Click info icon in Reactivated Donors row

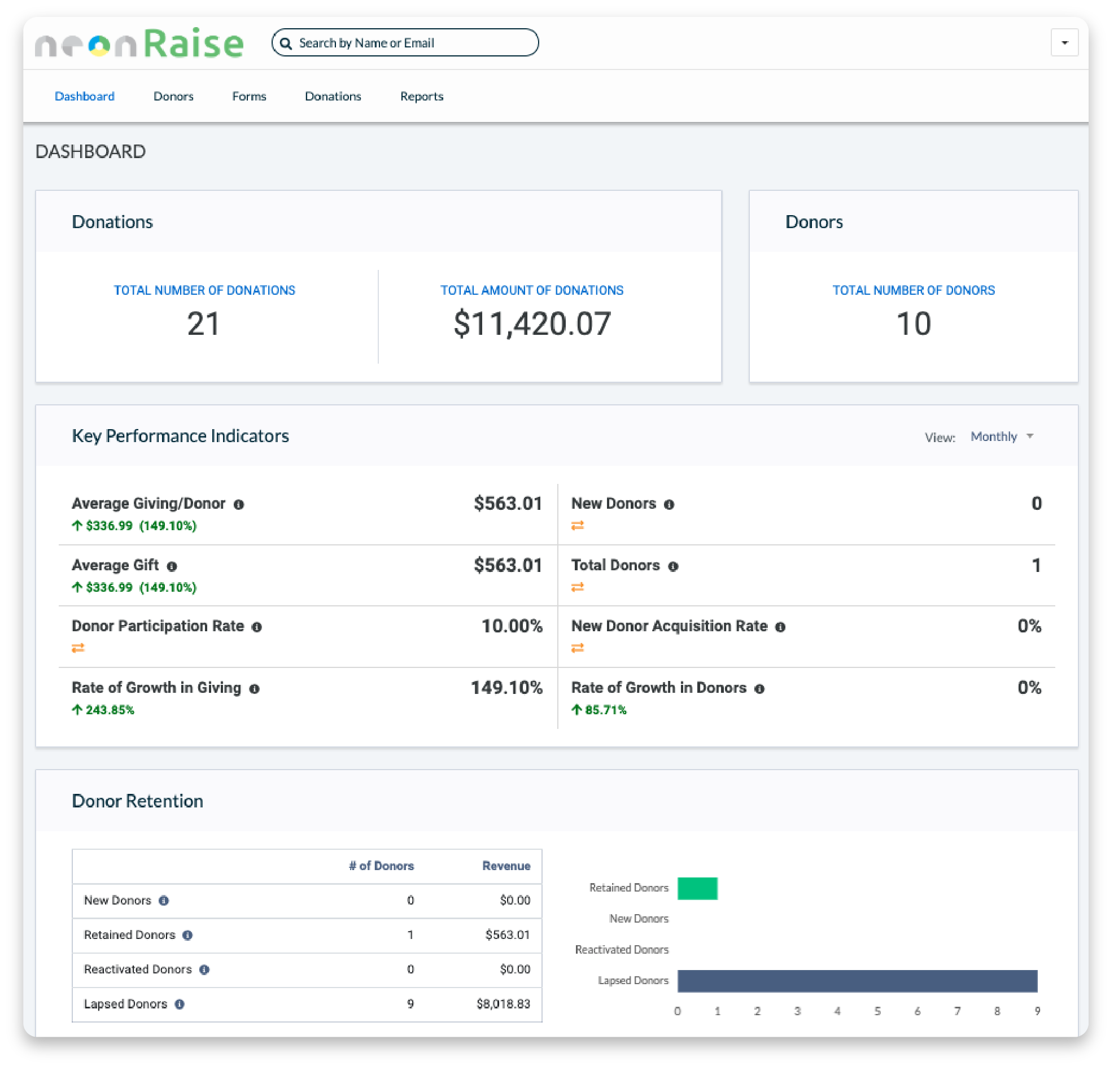(x=204, y=970)
